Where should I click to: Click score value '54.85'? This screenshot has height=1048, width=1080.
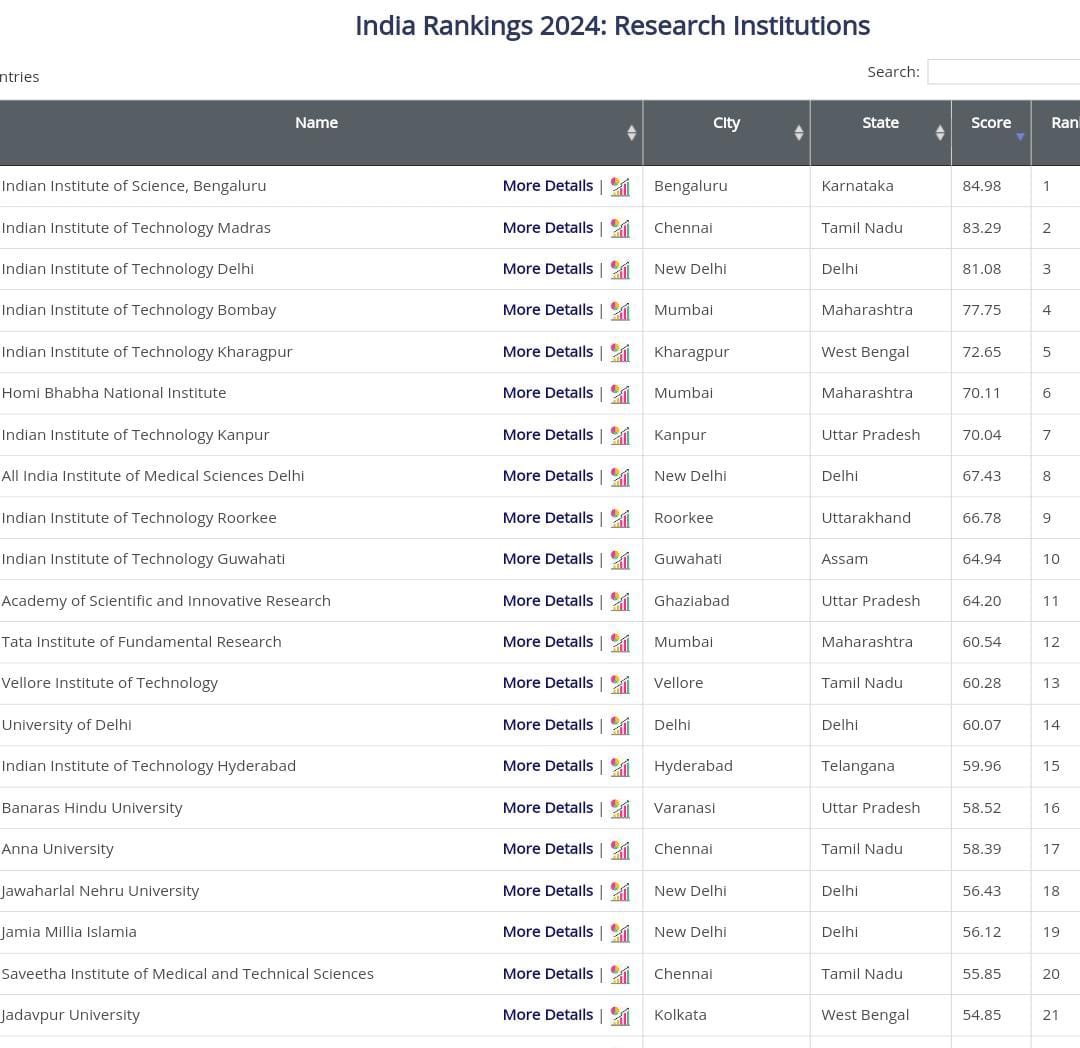coord(982,1015)
